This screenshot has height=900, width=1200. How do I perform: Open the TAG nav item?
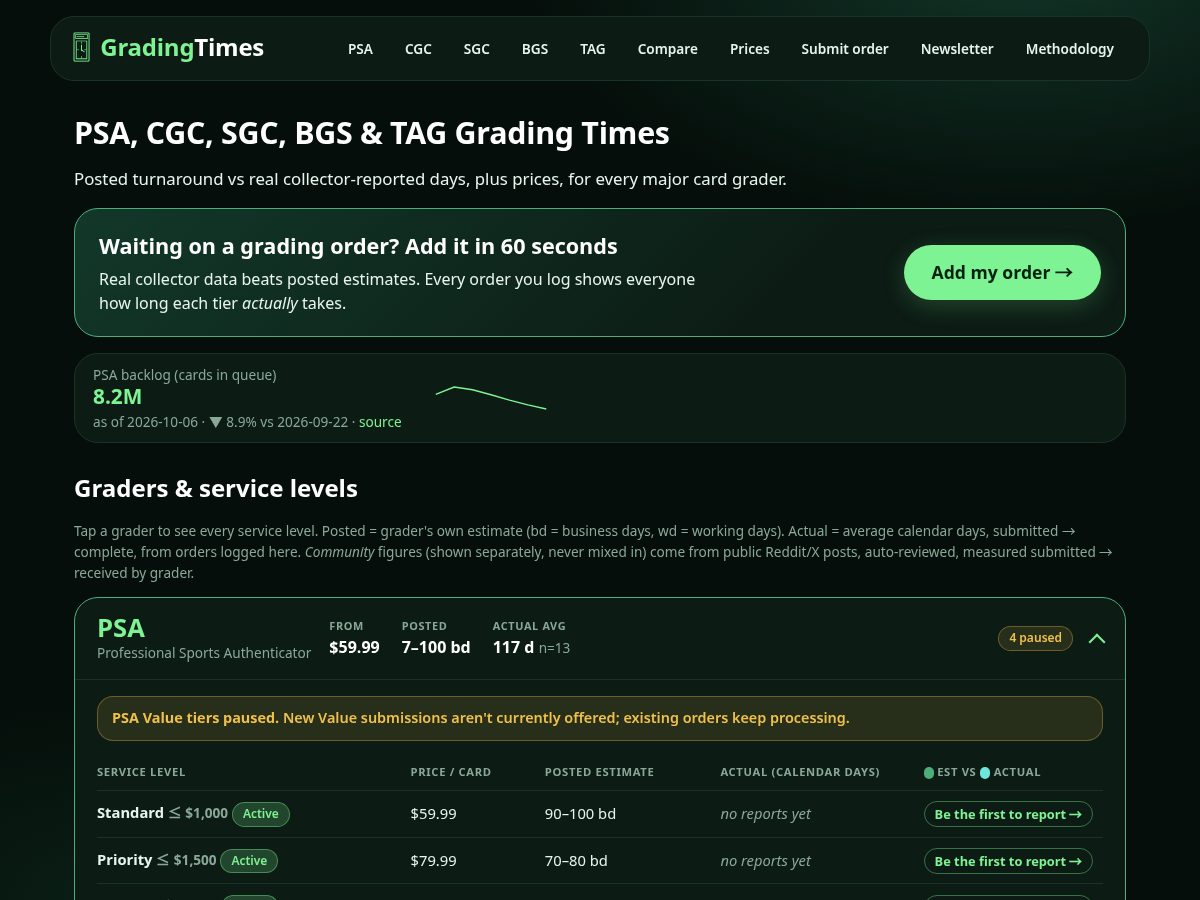pos(593,48)
